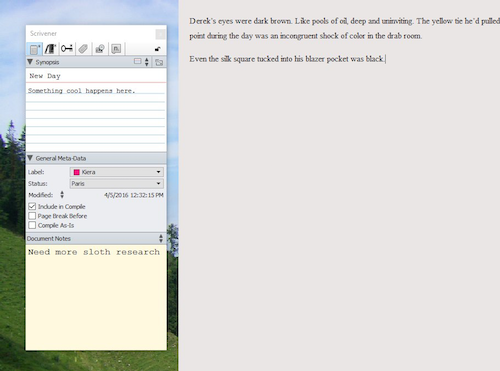
Task: Toggle the inspector lock icon
Action: 158,49
